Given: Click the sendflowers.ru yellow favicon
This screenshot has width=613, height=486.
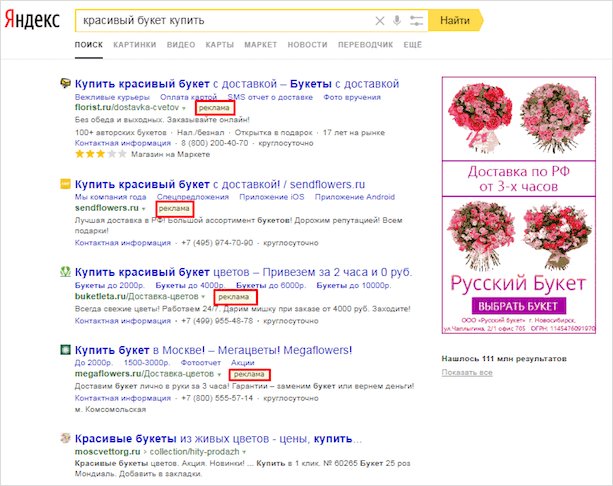Looking at the screenshot, I should coord(65,183).
